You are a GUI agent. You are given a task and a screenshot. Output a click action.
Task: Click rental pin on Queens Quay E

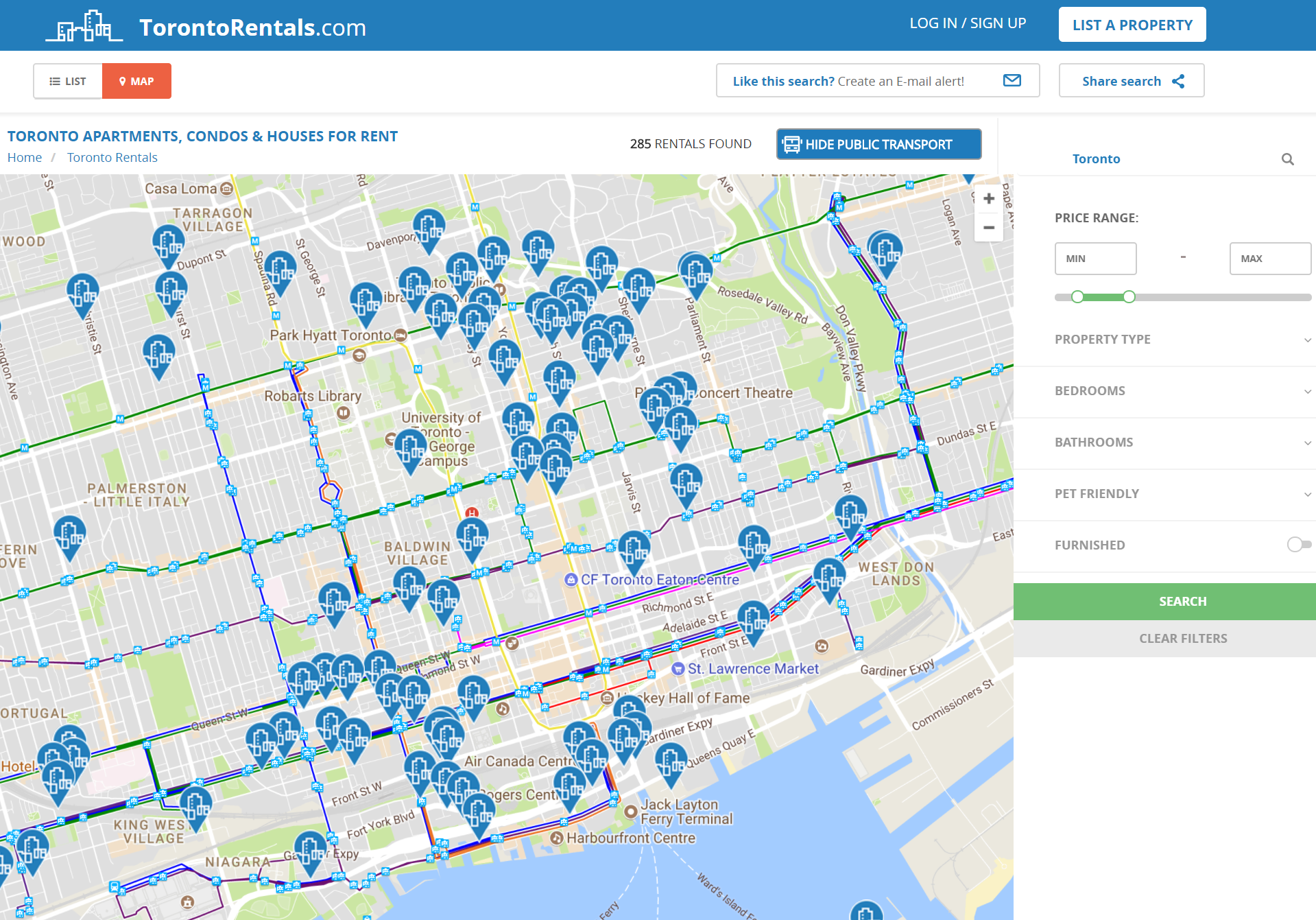(671, 764)
